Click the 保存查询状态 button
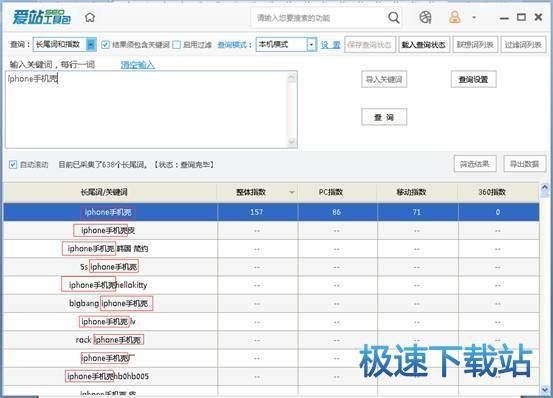553x398 pixels. click(x=370, y=45)
